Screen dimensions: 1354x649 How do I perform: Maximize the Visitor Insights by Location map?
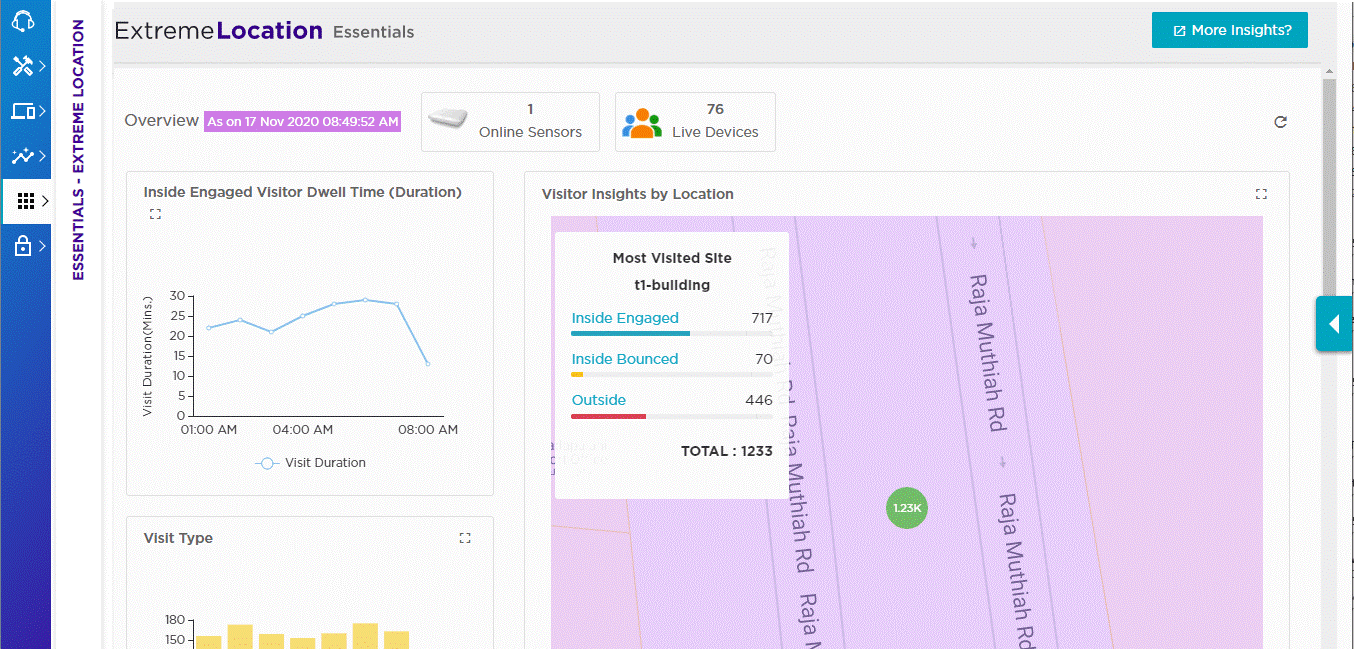(x=1261, y=194)
